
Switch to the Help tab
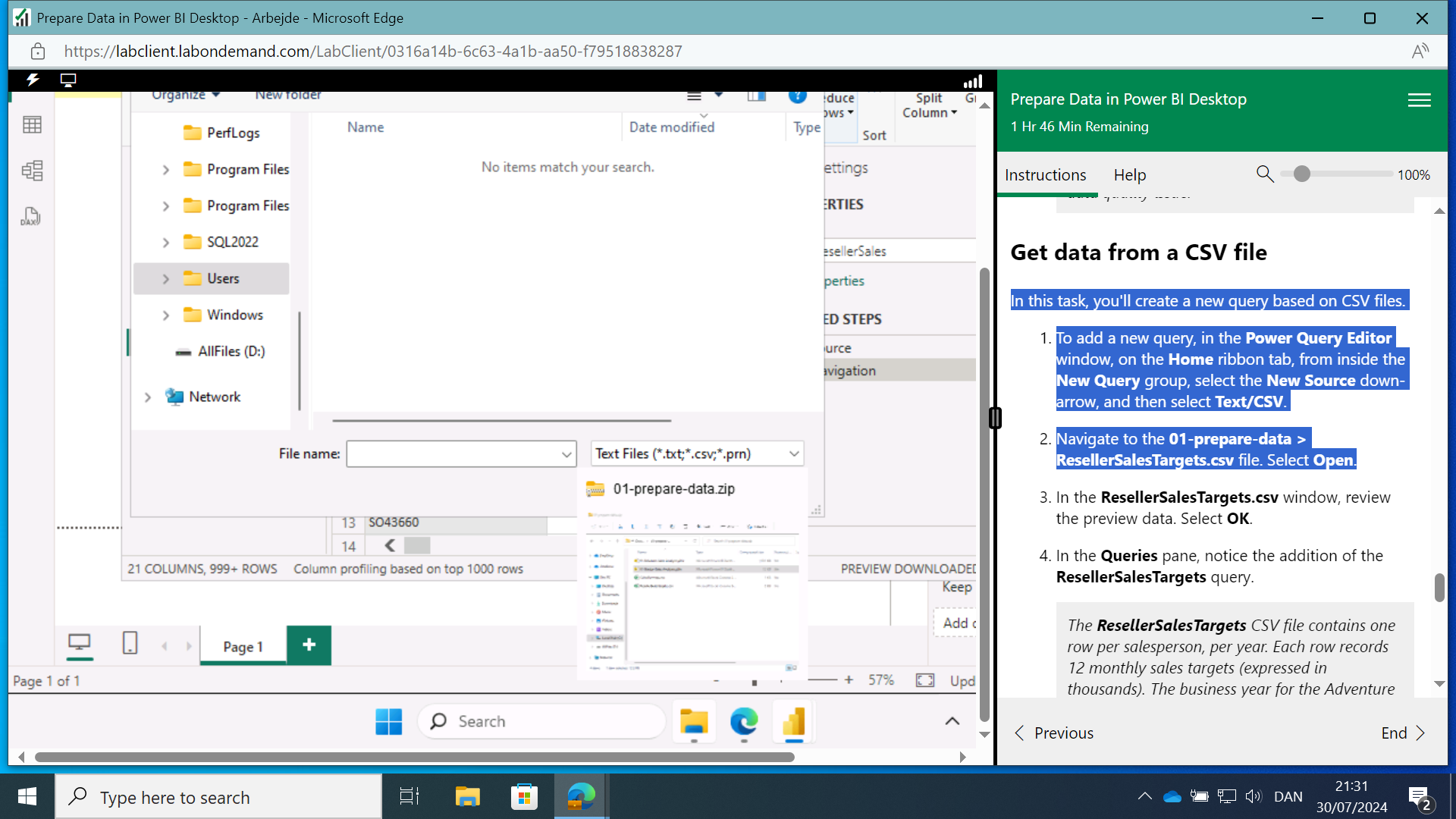(x=1129, y=175)
